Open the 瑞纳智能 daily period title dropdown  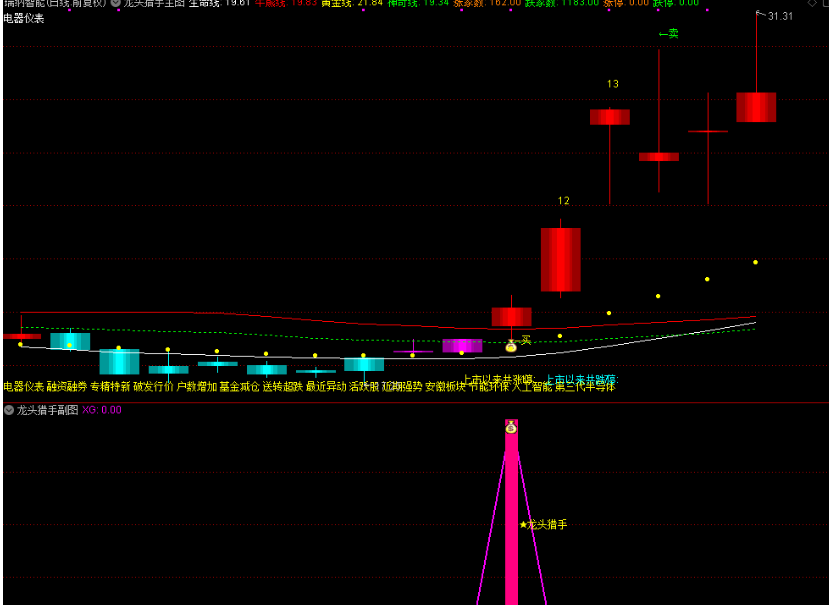[x=54, y=3]
